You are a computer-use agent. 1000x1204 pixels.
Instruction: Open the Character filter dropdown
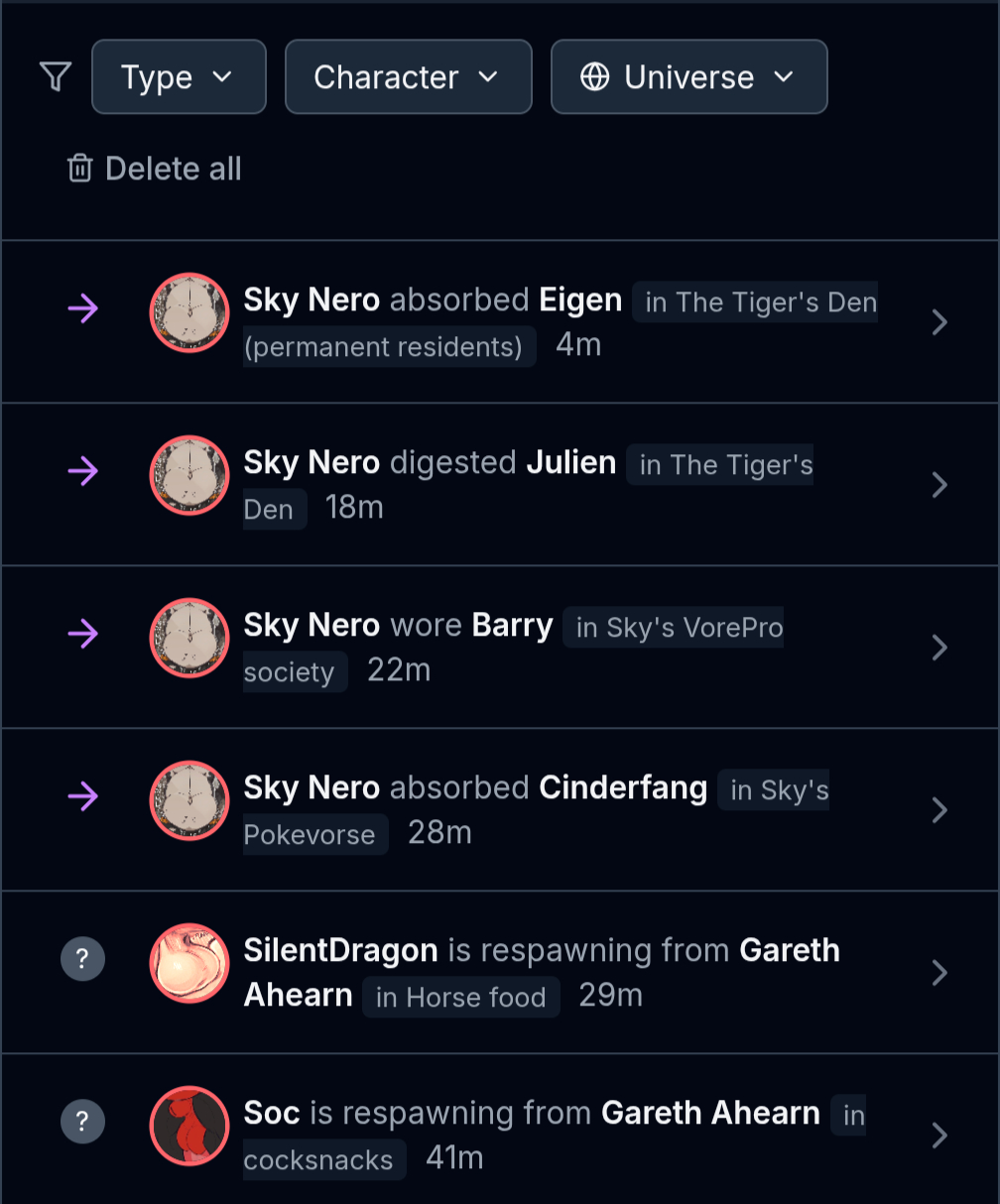tap(408, 77)
